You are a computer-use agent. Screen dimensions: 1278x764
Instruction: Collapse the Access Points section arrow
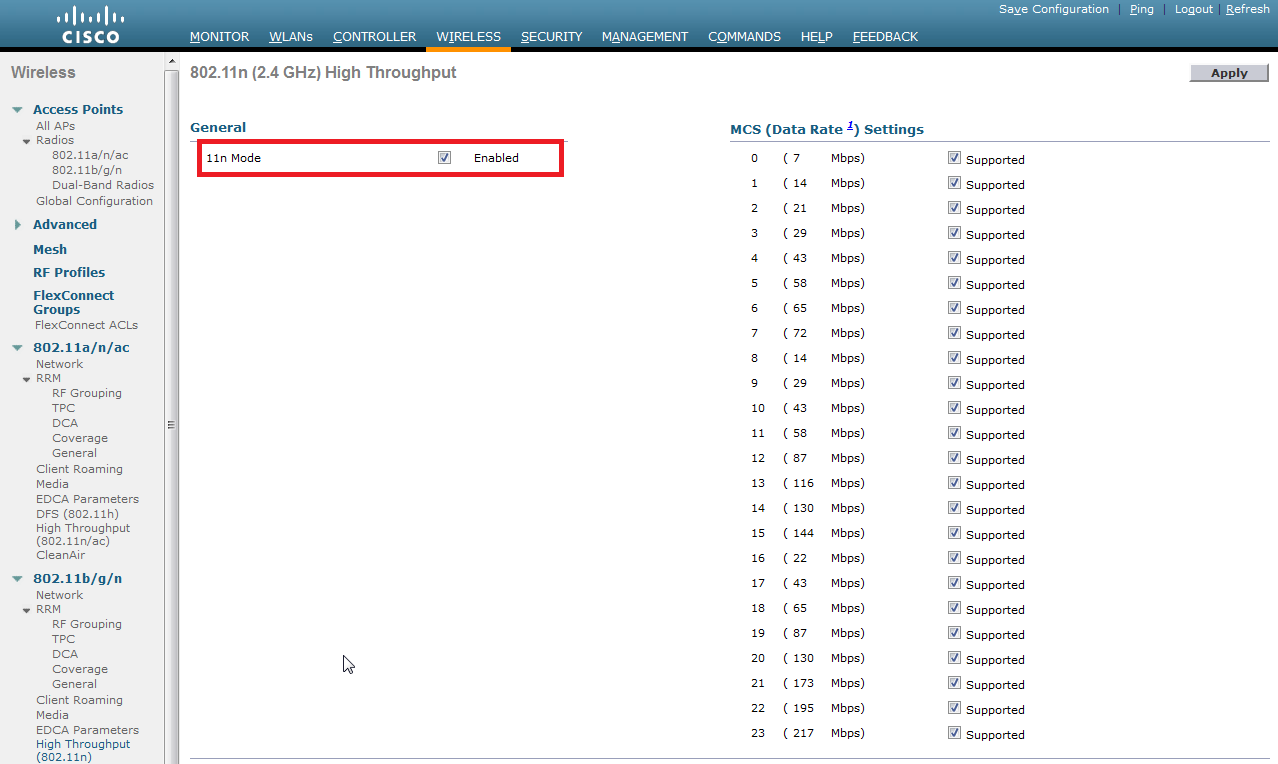pos(18,110)
